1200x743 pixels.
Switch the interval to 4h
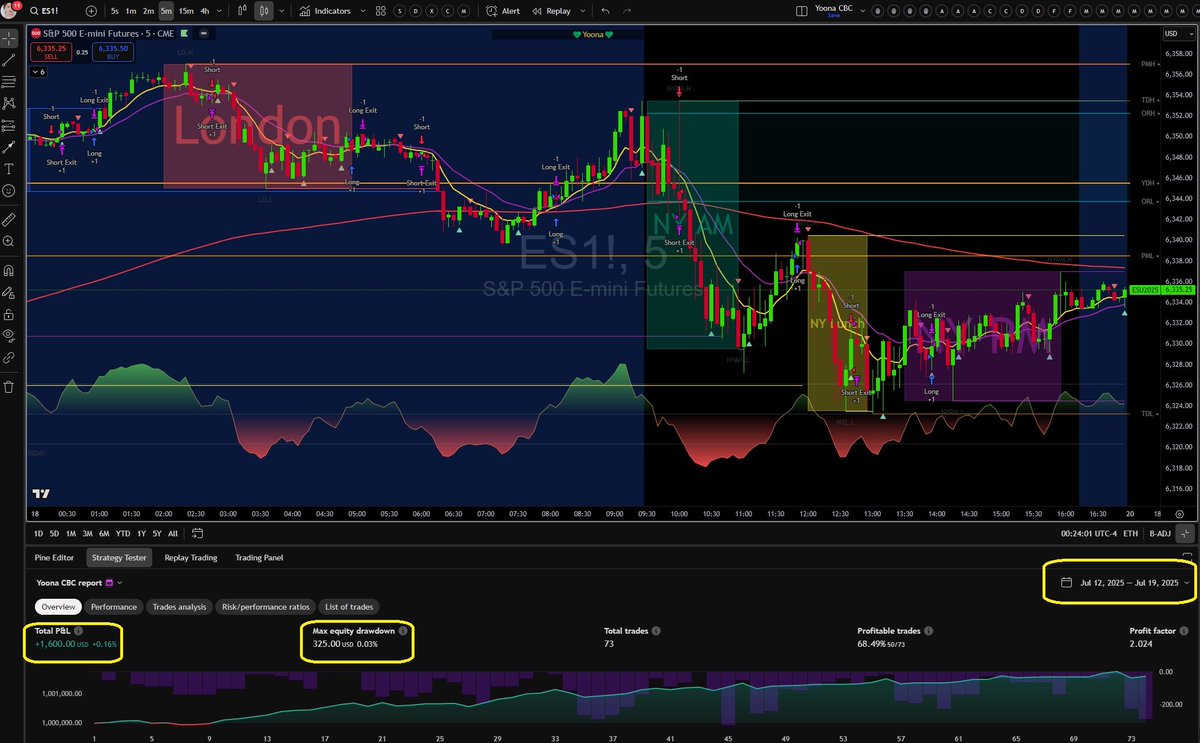[x=205, y=11]
